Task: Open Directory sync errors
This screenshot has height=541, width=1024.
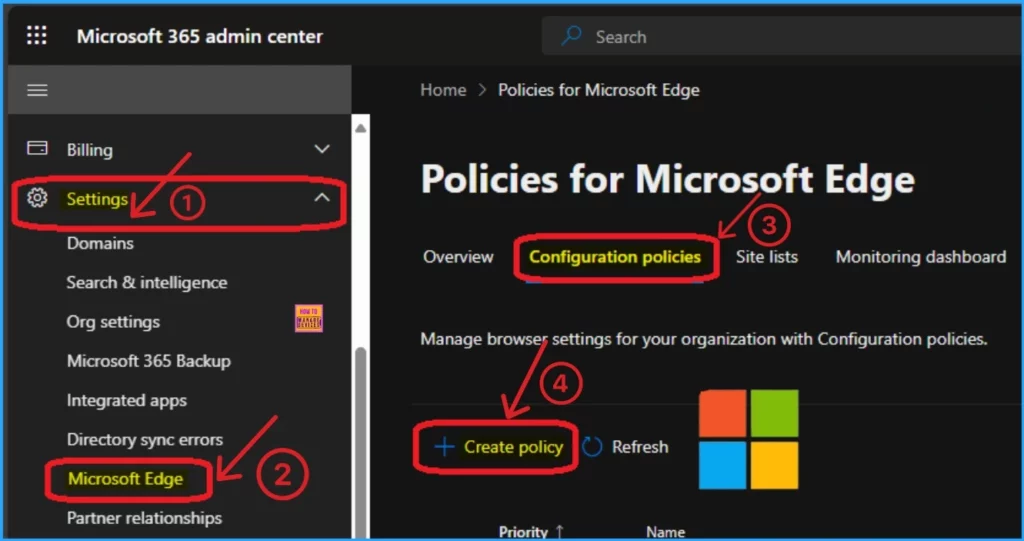Action: coord(145,439)
